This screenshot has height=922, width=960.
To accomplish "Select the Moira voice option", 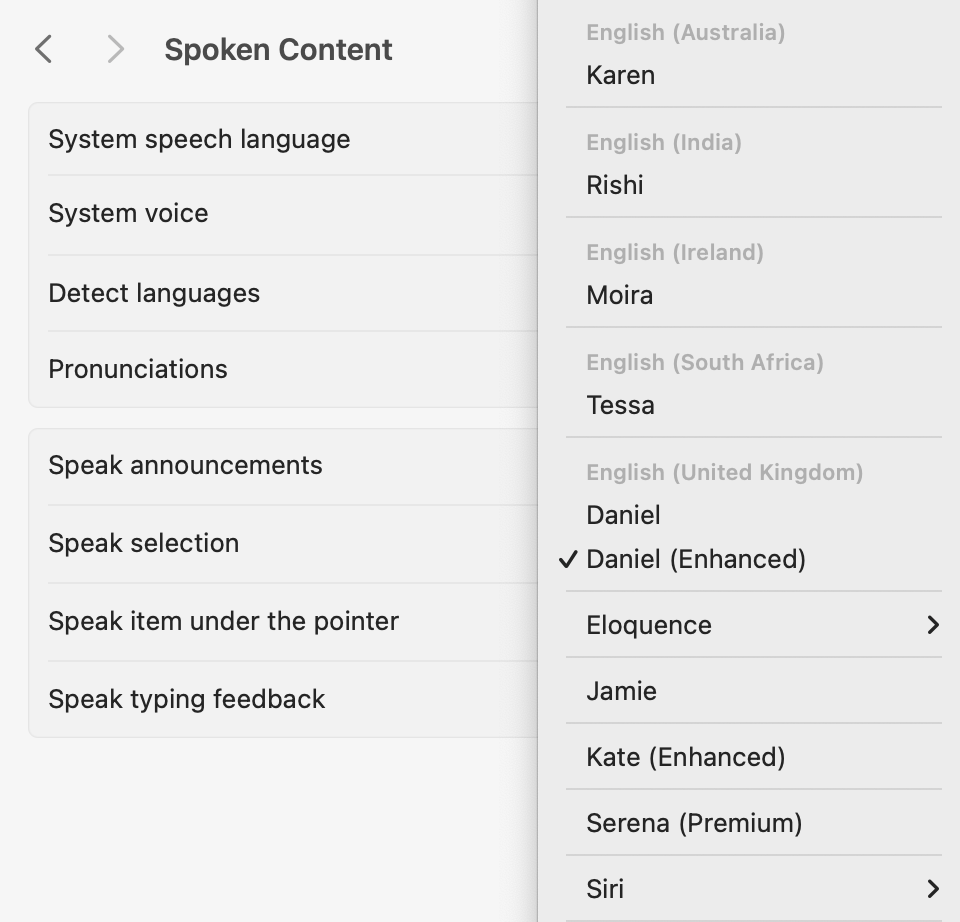I will coord(620,295).
